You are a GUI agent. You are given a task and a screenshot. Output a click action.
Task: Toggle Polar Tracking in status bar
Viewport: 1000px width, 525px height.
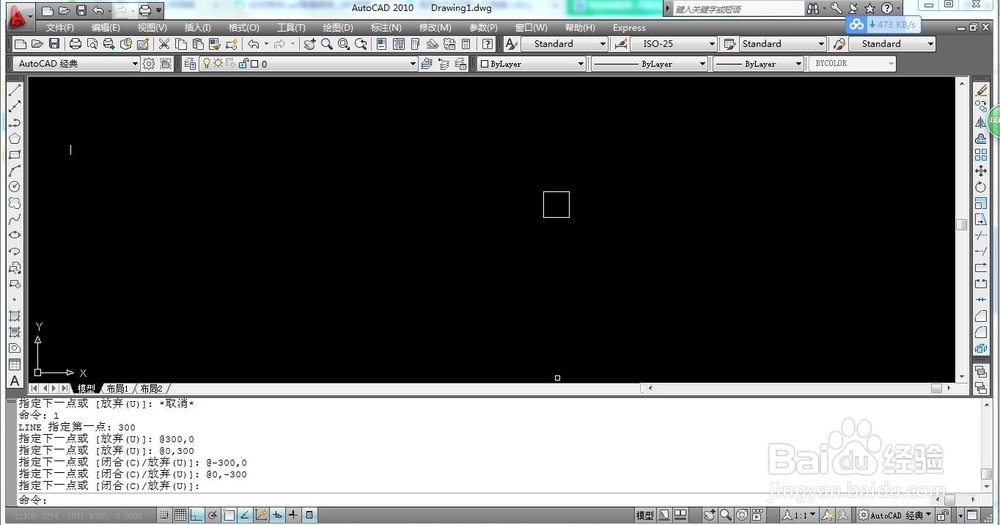(212, 515)
